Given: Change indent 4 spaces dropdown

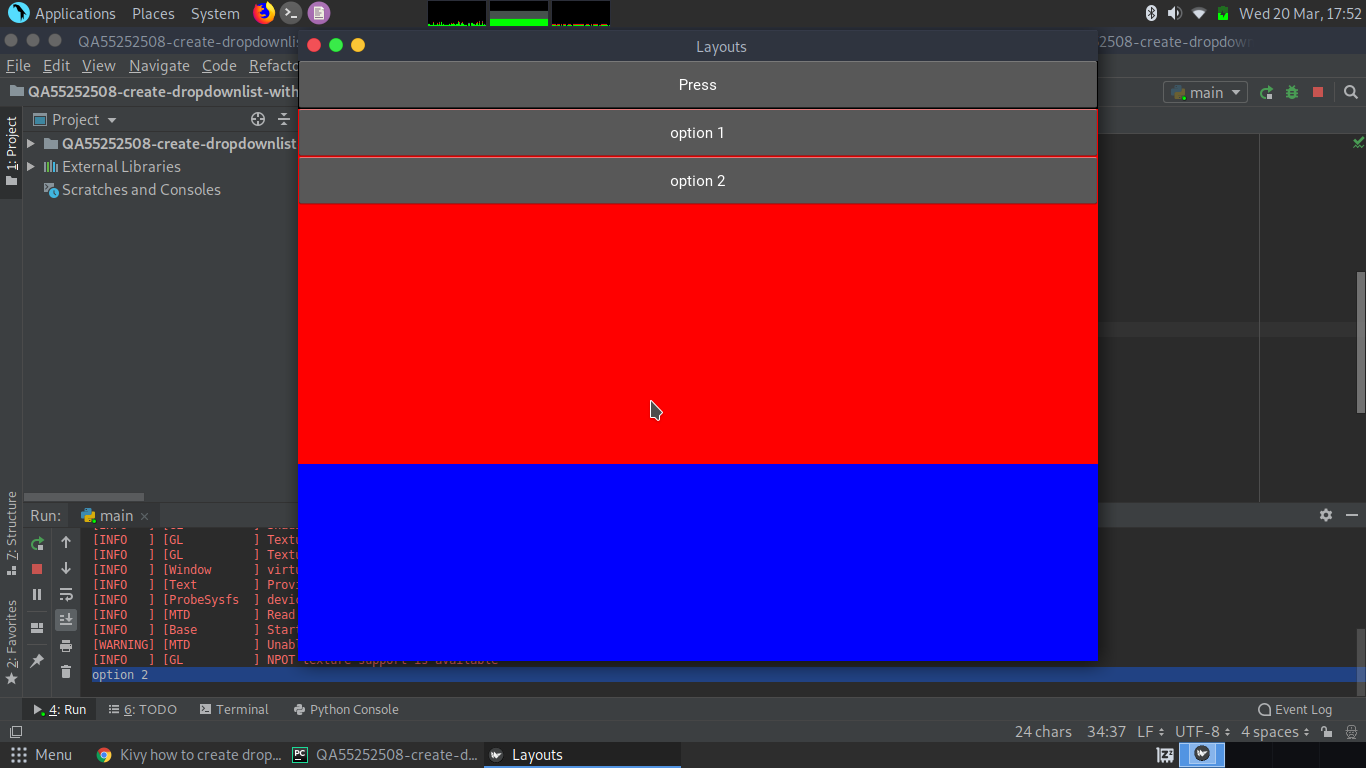Looking at the screenshot, I should (x=1276, y=732).
